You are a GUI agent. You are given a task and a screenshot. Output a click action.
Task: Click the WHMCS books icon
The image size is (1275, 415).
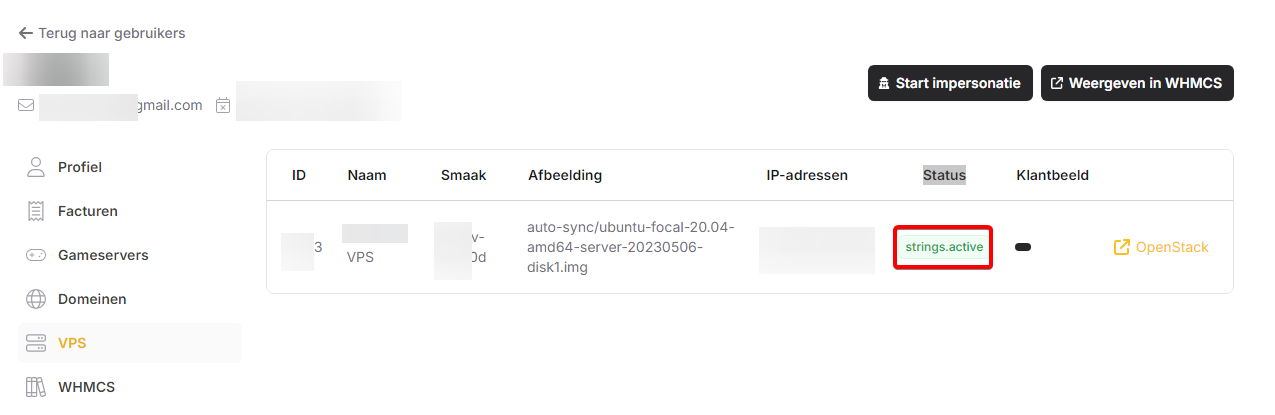click(36, 387)
